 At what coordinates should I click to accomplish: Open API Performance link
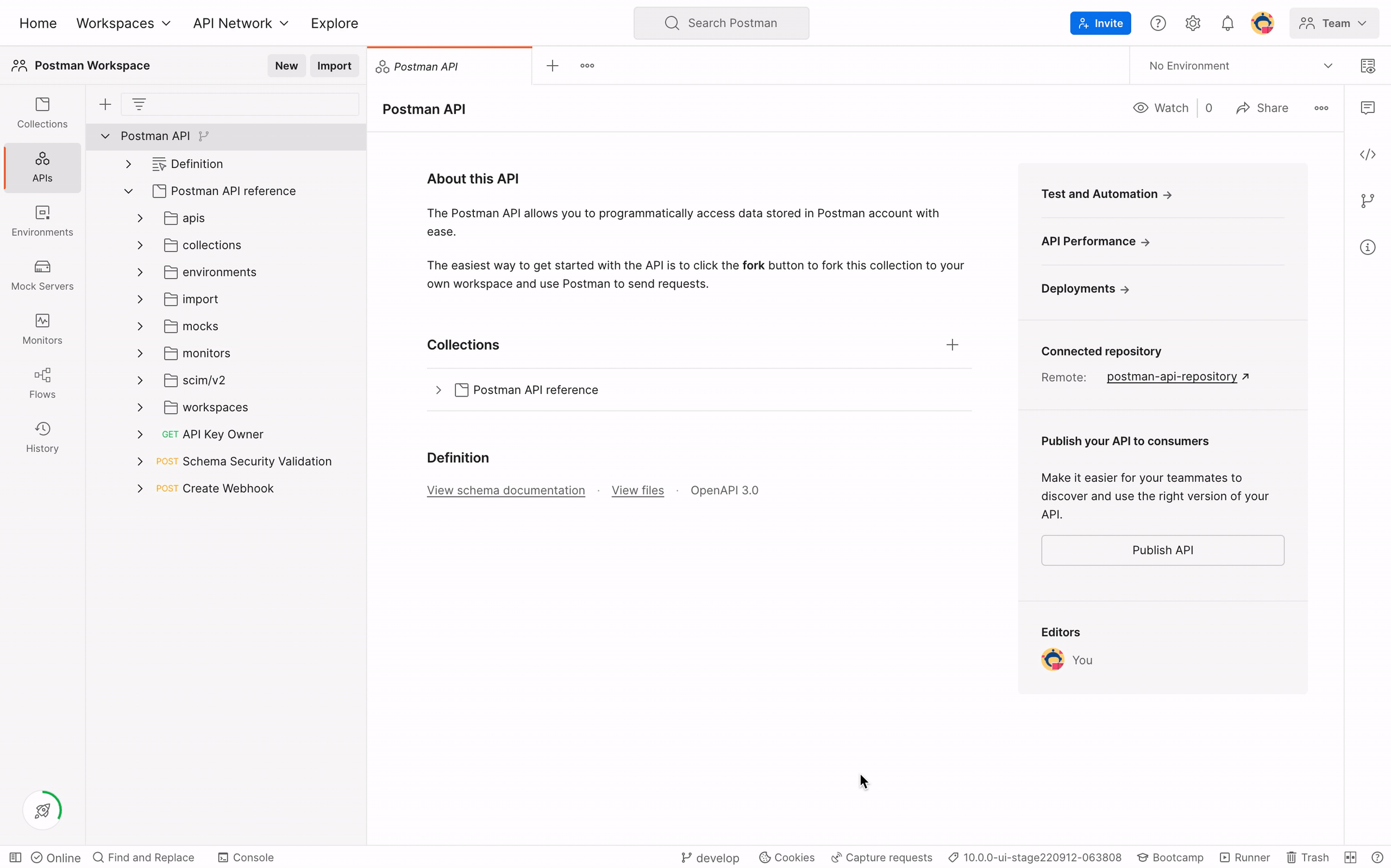(1095, 241)
